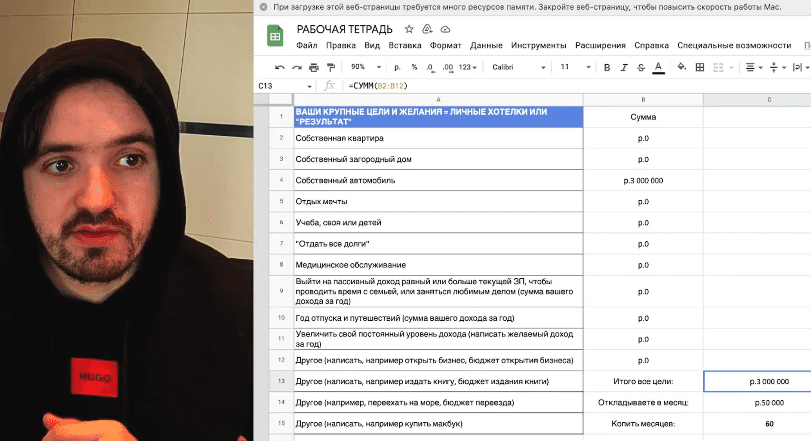Screen dimensions: 811x441
Task: Select the р.50 000 cell
Action: 757,403
